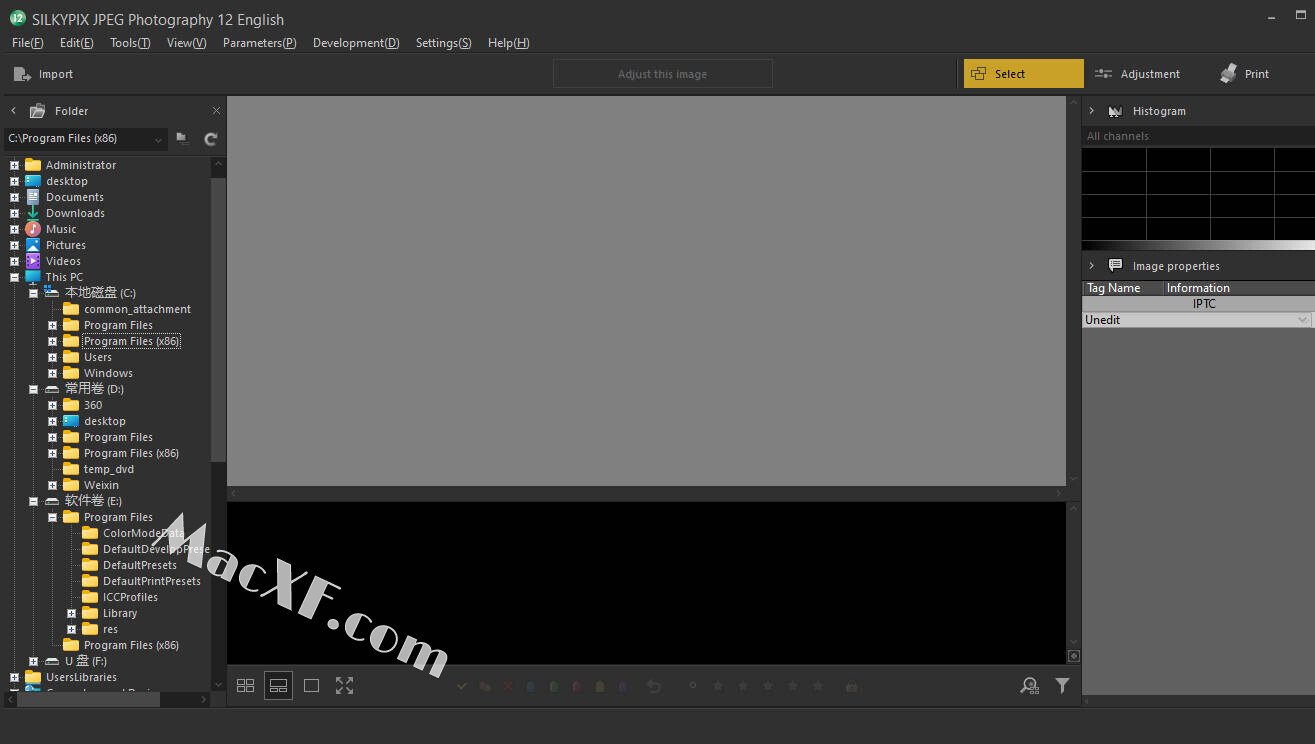Viewport: 1315px width, 744px height.
Task: Refresh the folder tree
Action: pyautogui.click(x=211, y=139)
